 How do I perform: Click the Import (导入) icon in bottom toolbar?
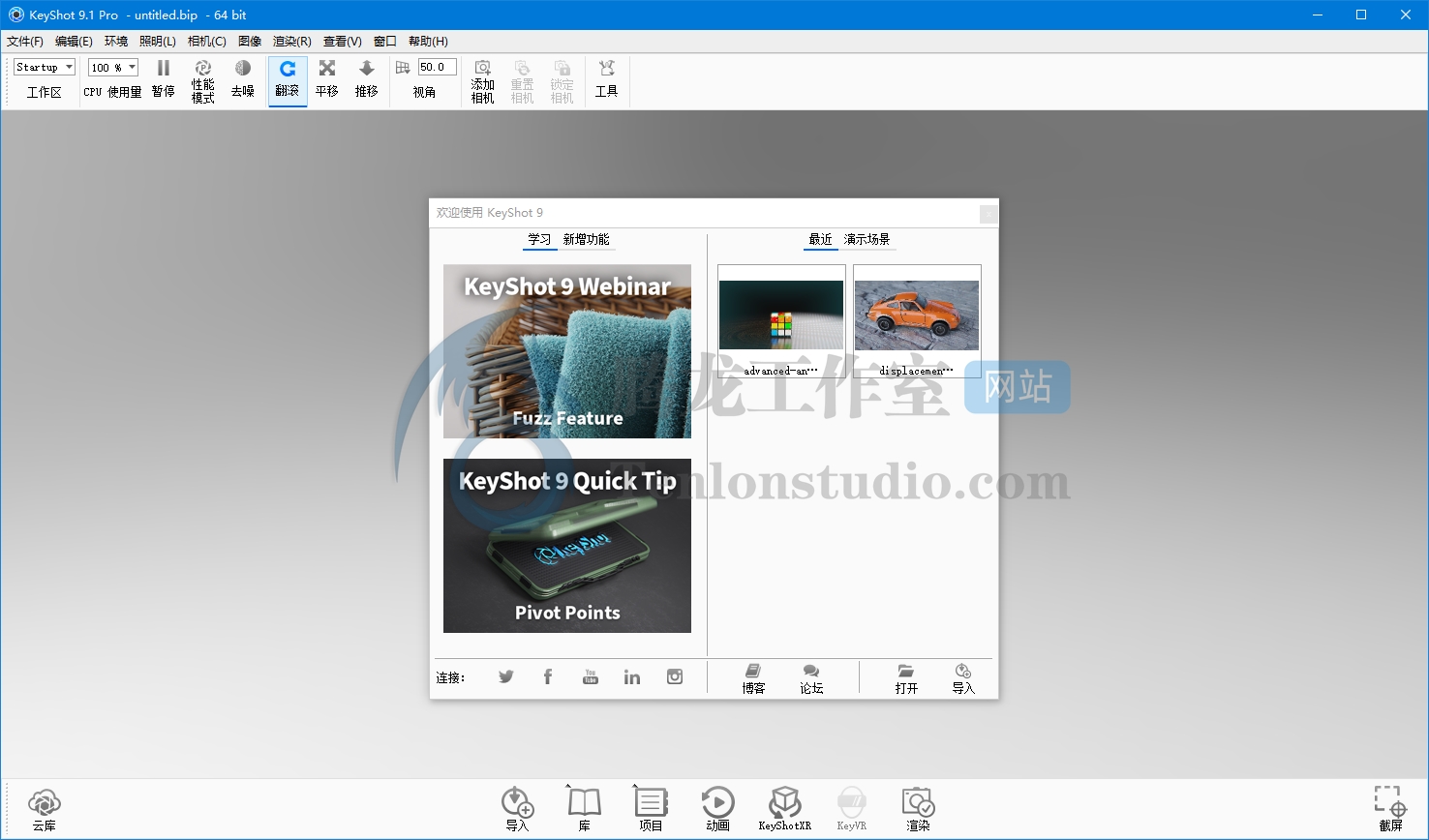pyautogui.click(x=517, y=809)
